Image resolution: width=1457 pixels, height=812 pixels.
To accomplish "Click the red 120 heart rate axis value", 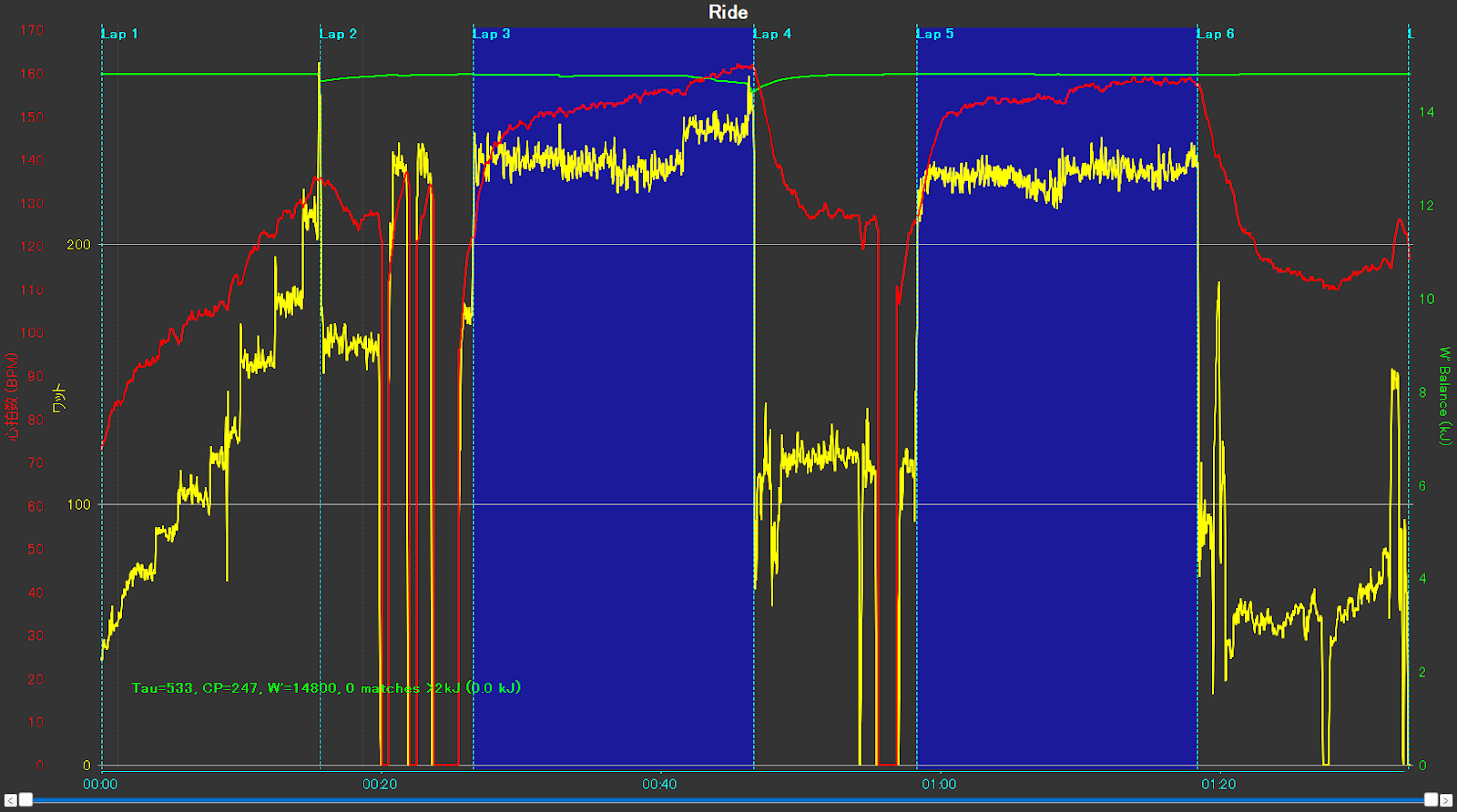I will click(32, 247).
